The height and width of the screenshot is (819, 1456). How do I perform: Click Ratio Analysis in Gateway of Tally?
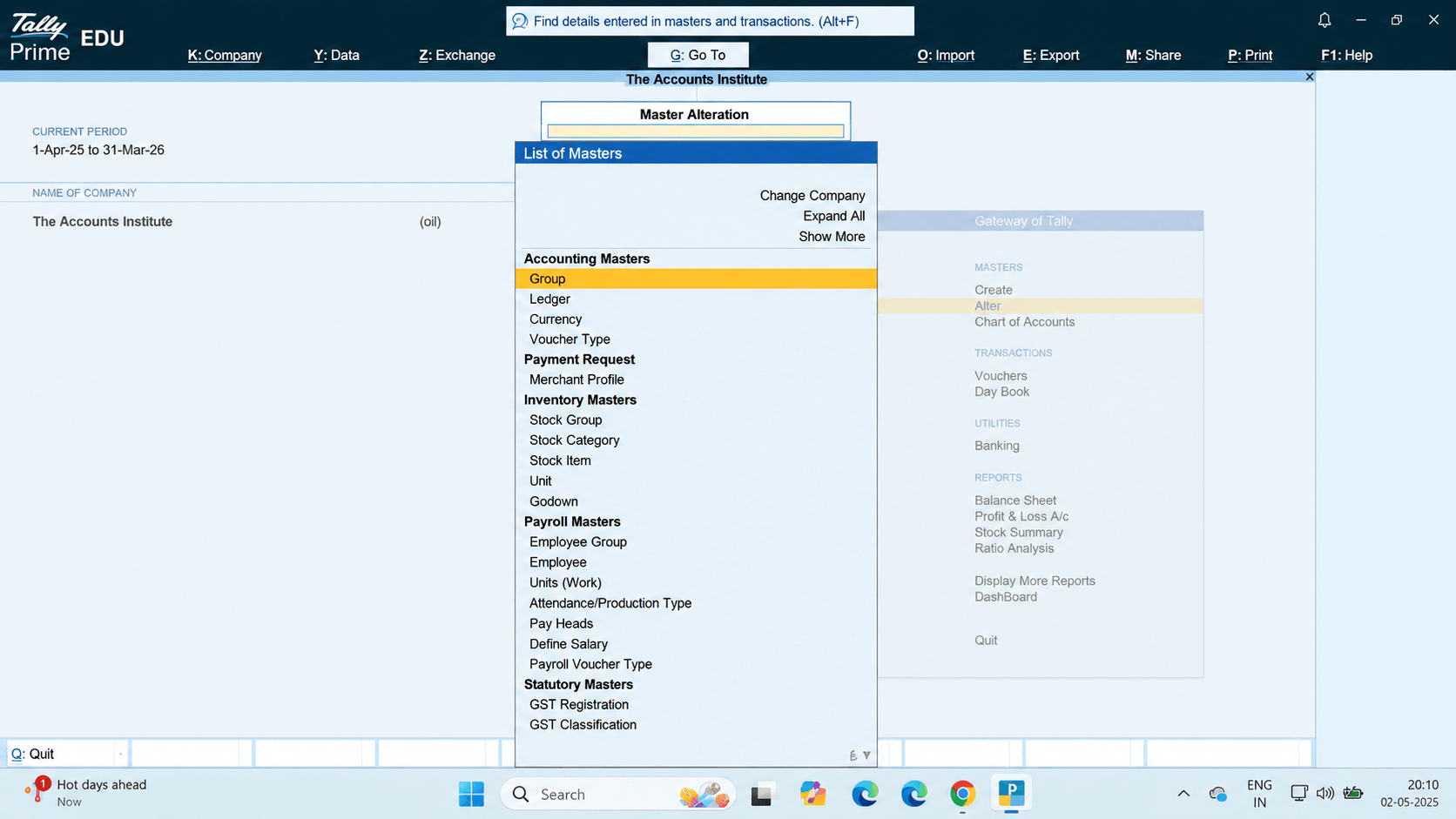[1014, 548]
